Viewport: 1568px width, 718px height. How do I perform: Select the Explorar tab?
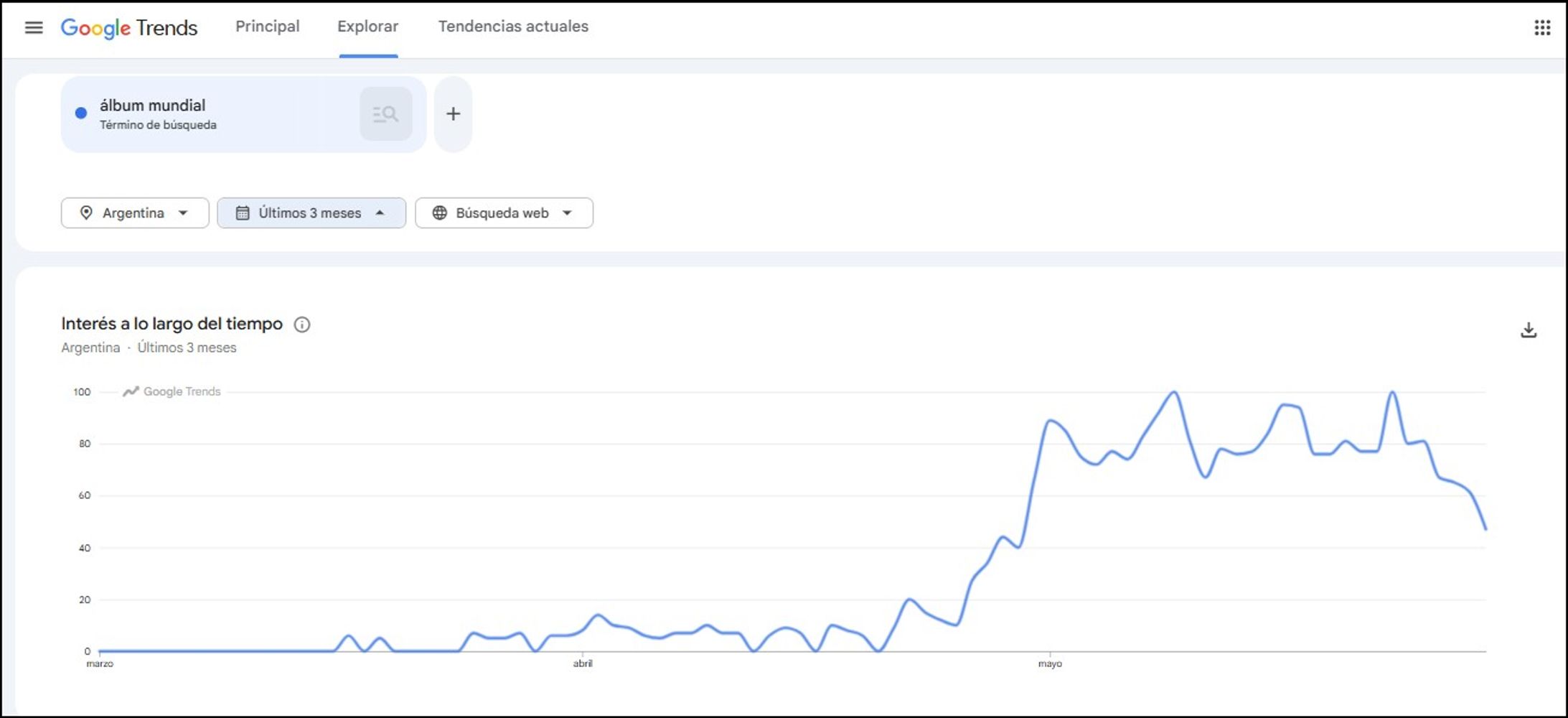(x=368, y=27)
